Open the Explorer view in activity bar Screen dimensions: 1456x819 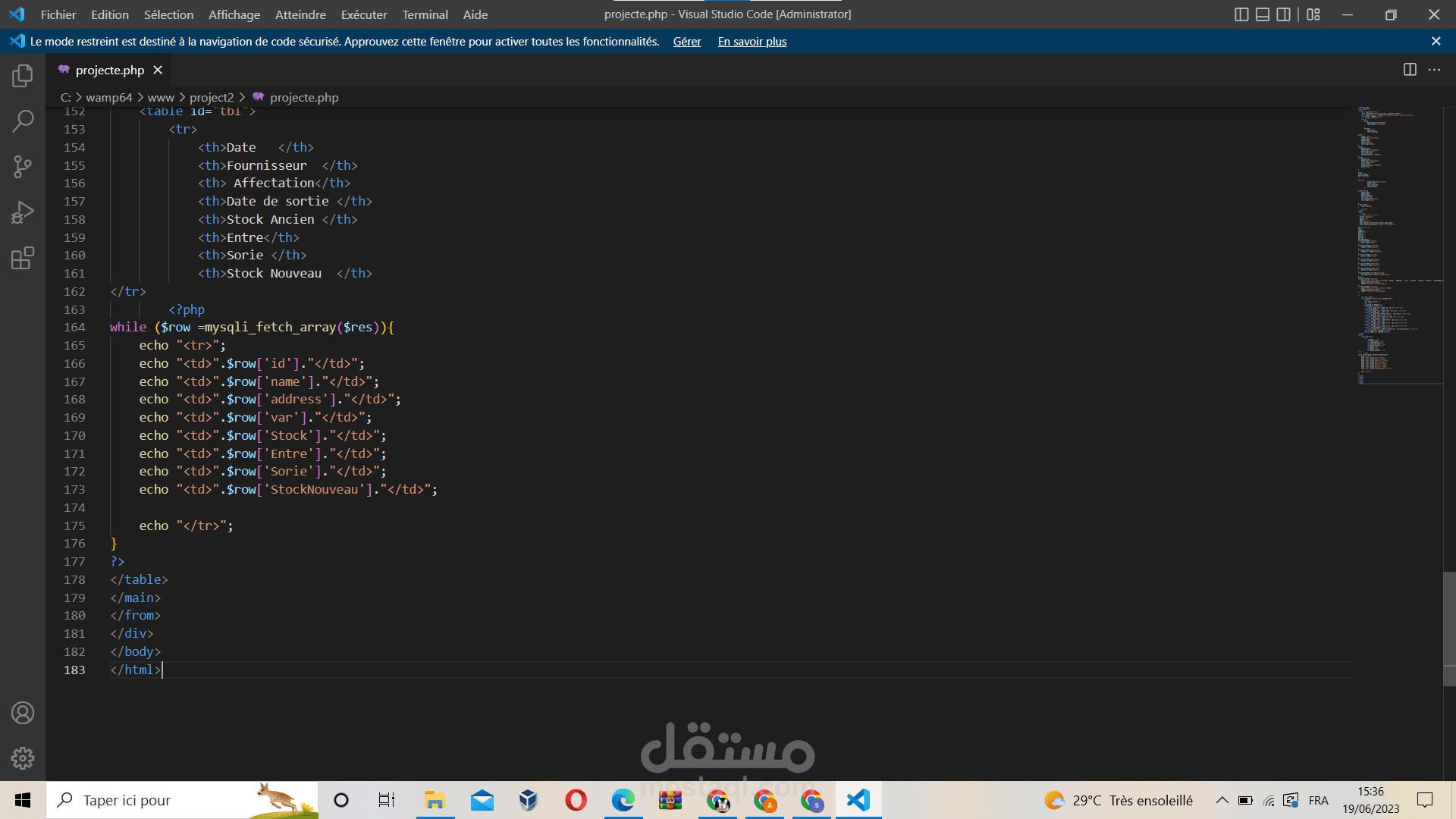click(23, 76)
